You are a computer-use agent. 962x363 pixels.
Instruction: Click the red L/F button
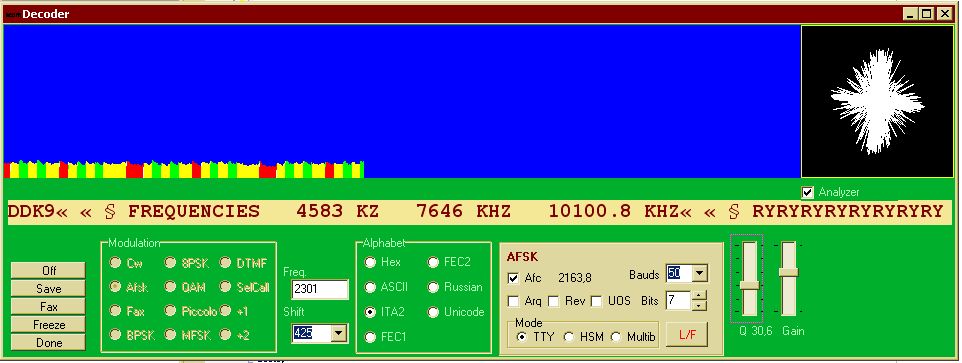coord(687,335)
